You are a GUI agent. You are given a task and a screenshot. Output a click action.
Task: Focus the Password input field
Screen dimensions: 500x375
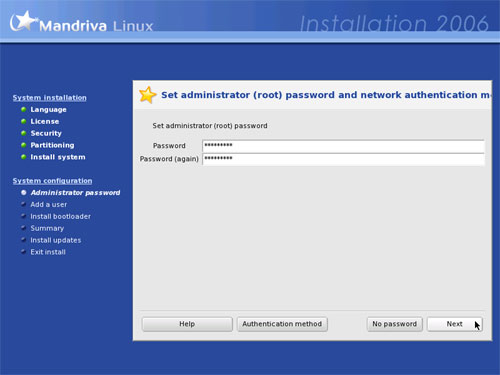(343, 146)
